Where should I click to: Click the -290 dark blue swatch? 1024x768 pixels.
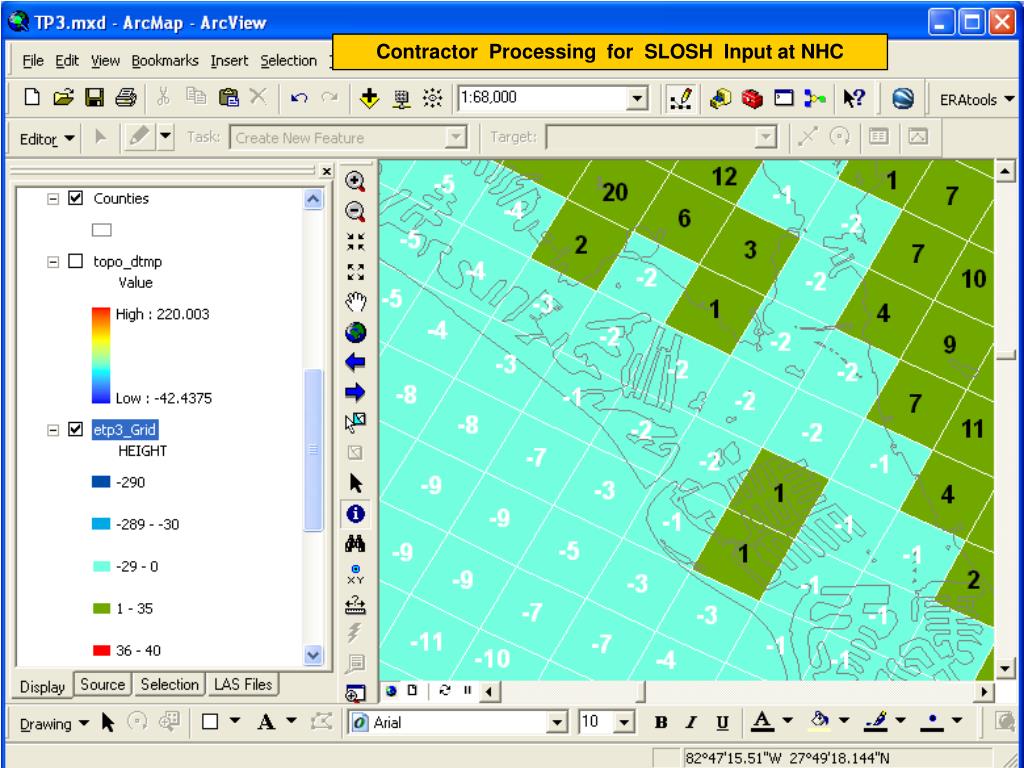click(101, 482)
